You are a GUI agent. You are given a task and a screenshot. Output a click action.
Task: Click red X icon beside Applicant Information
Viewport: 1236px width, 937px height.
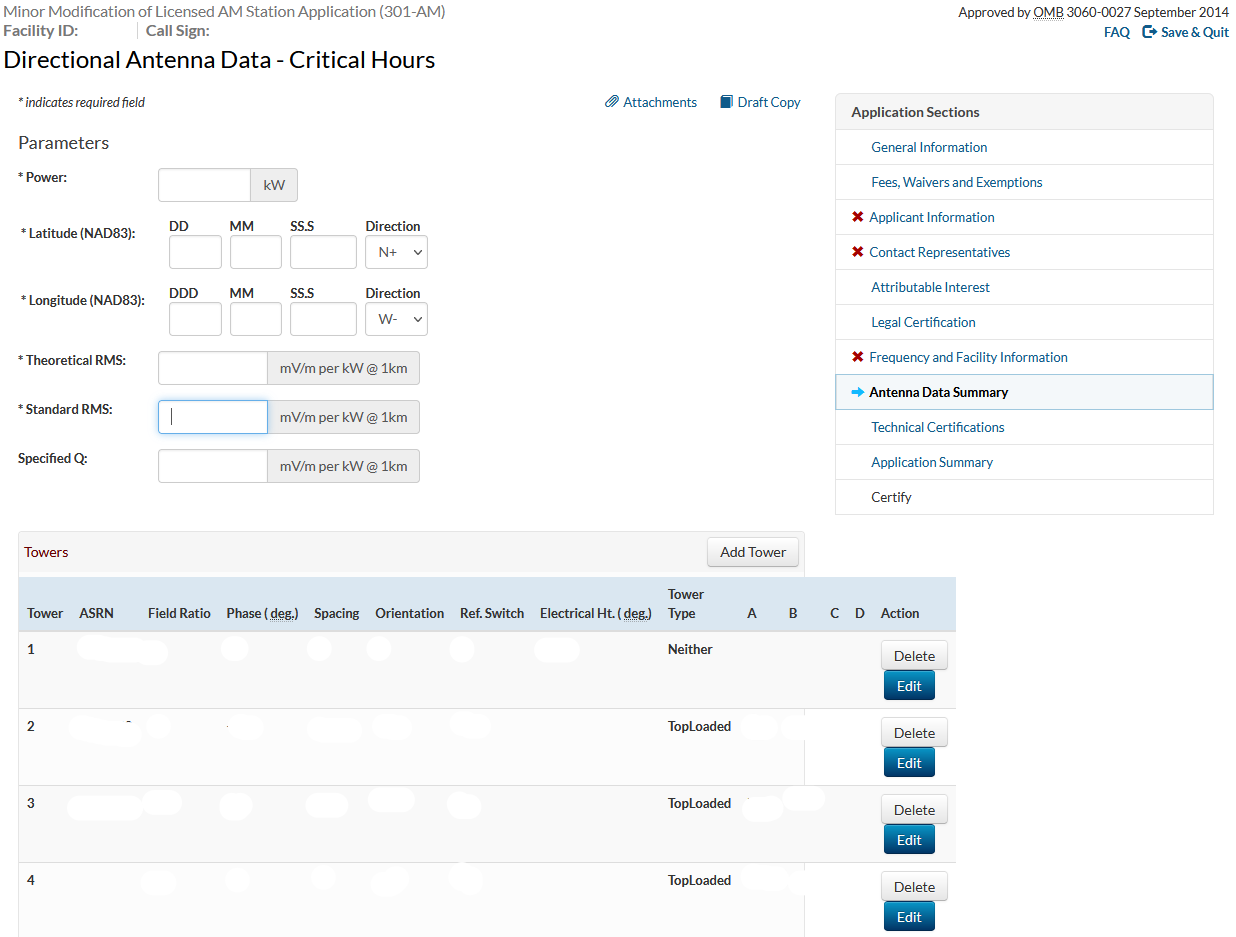click(x=857, y=217)
